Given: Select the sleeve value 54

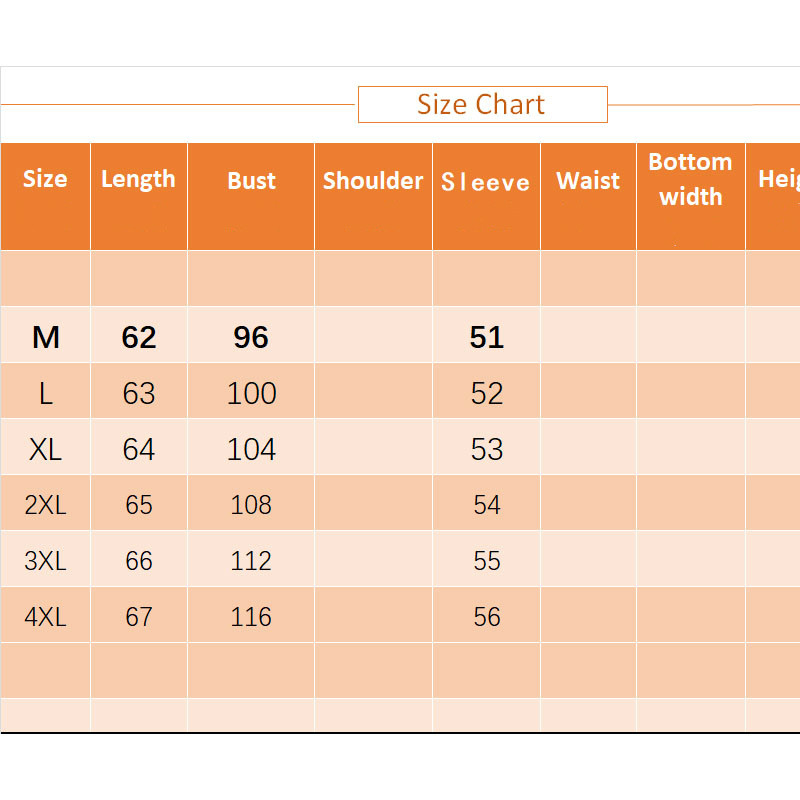Looking at the screenshot, I should [487, 505].
